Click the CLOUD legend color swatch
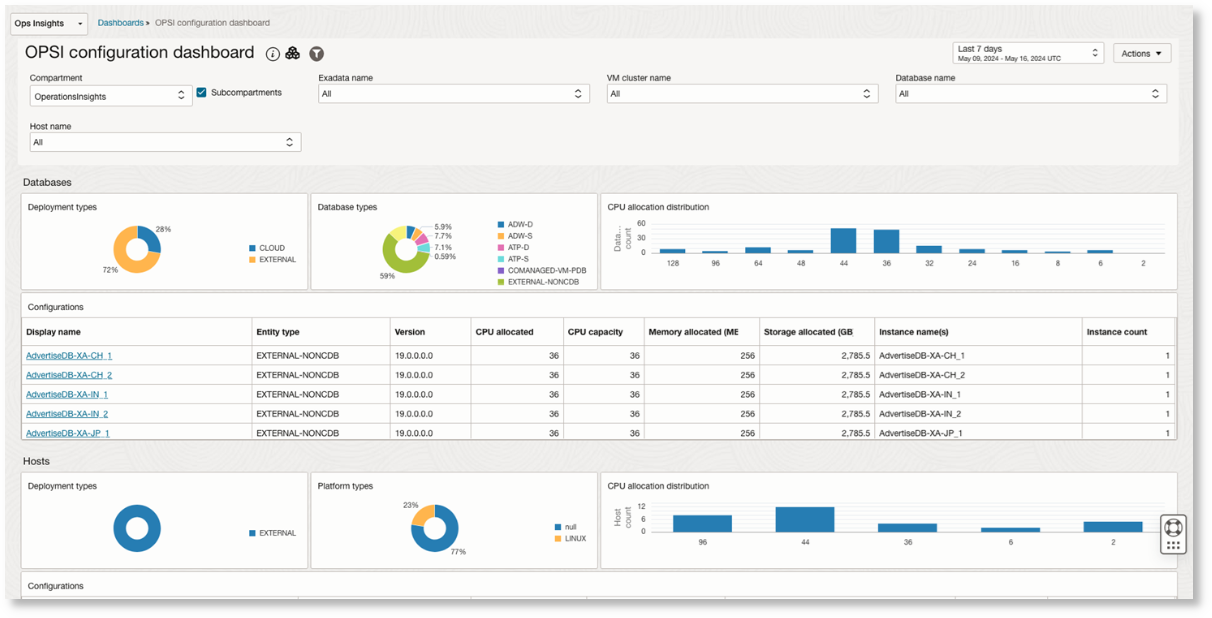This screenshot has height=618, width=1212. click(x=252, y=248)
